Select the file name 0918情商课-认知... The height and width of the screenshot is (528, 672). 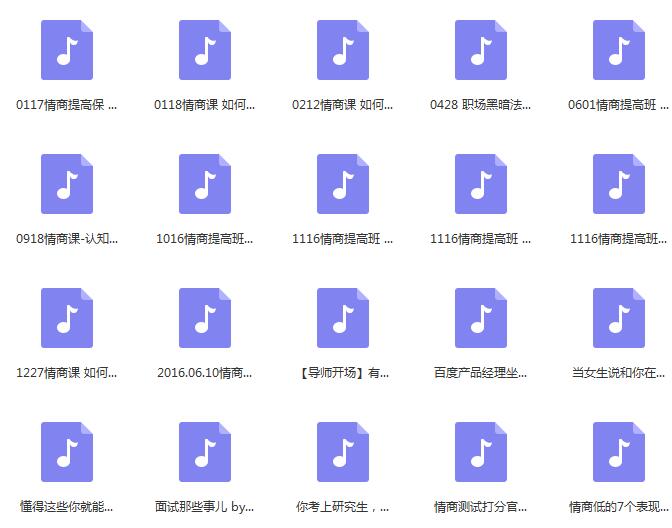pyautogui.click(x=67, y=239)
